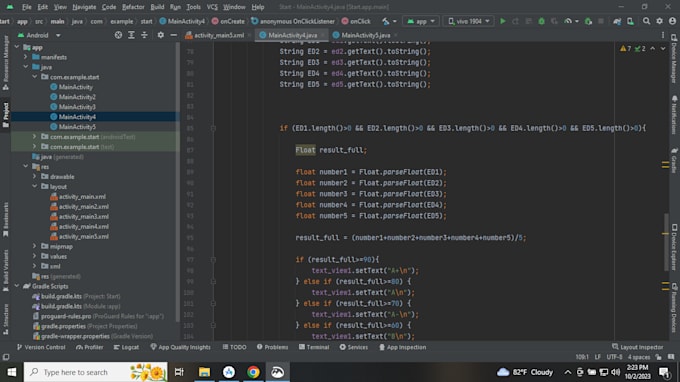Run the app with the green play button

pyautogui.click(x=503, y=21)
